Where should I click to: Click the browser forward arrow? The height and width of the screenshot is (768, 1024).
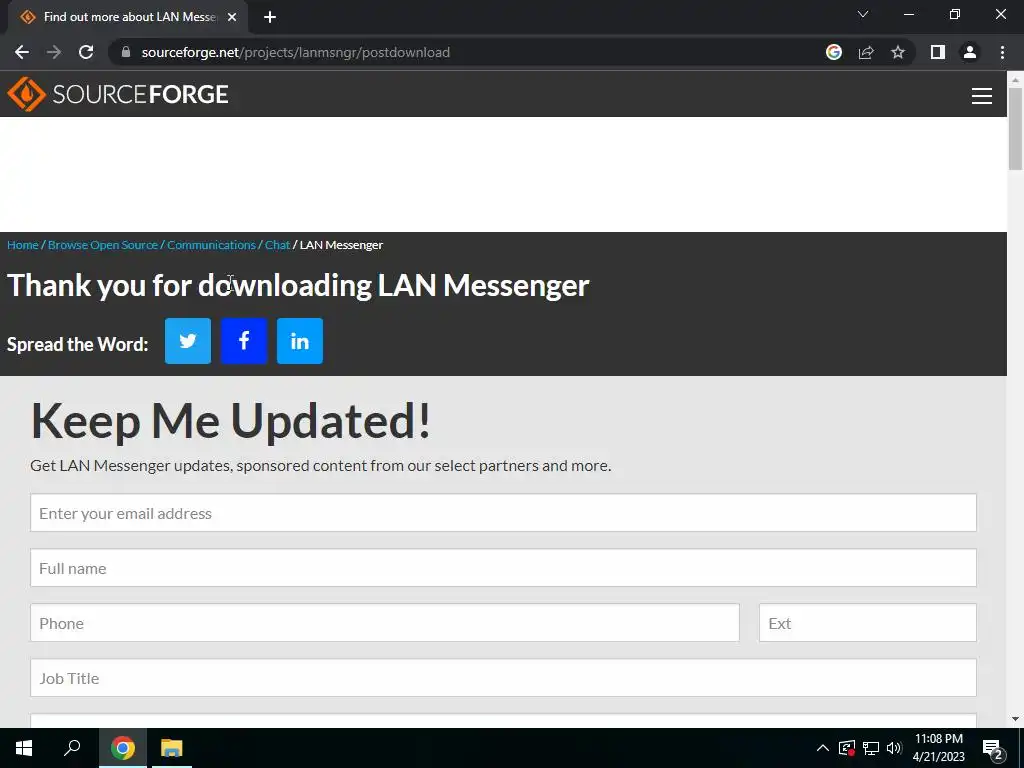(54, 52)
